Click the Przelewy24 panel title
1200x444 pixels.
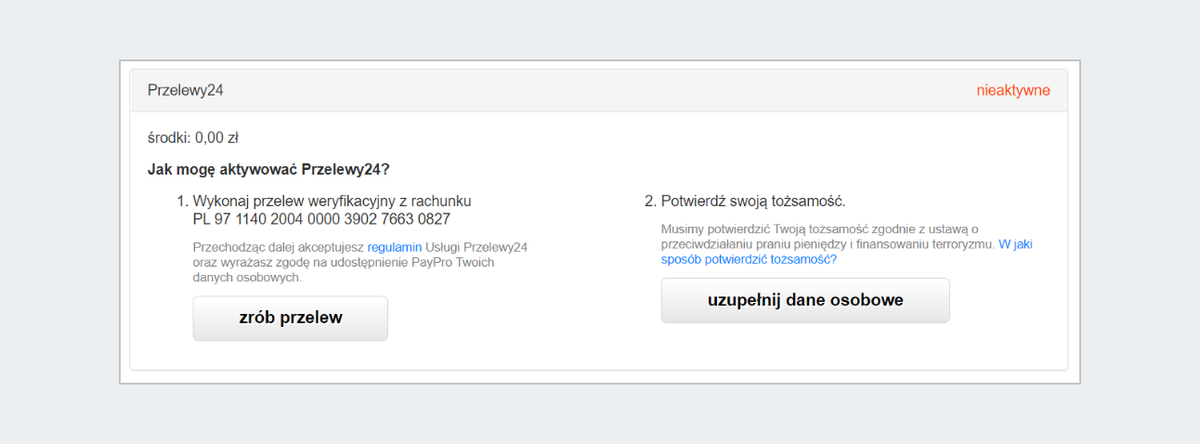pos(185,90)
